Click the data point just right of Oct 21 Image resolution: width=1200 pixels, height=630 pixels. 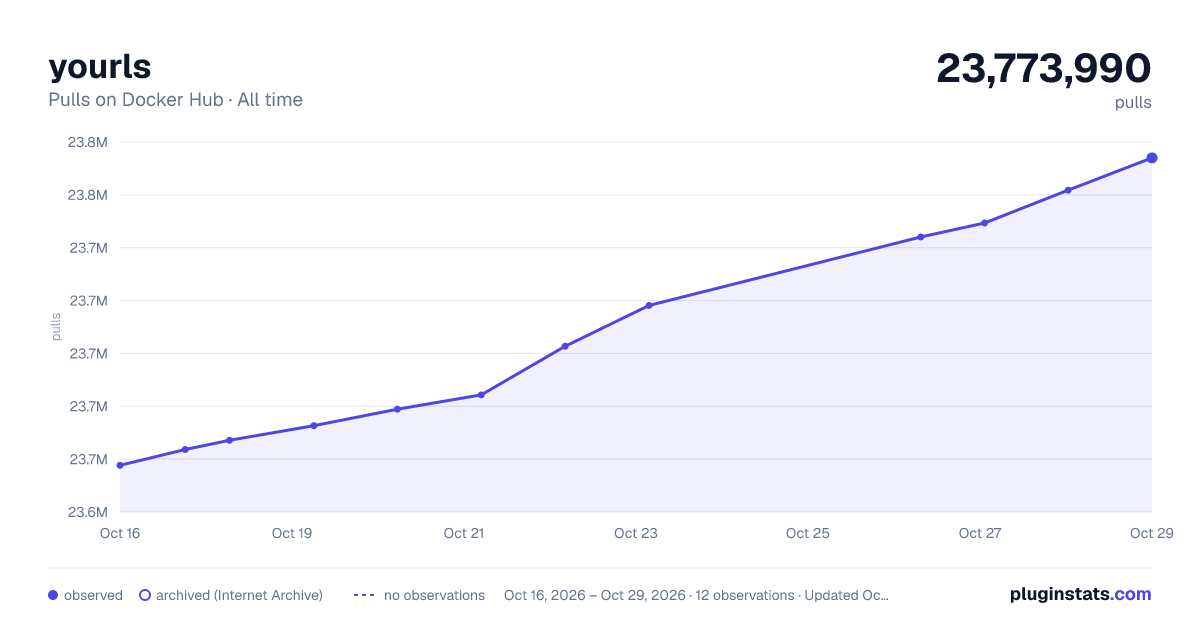(x=481, y=395)
